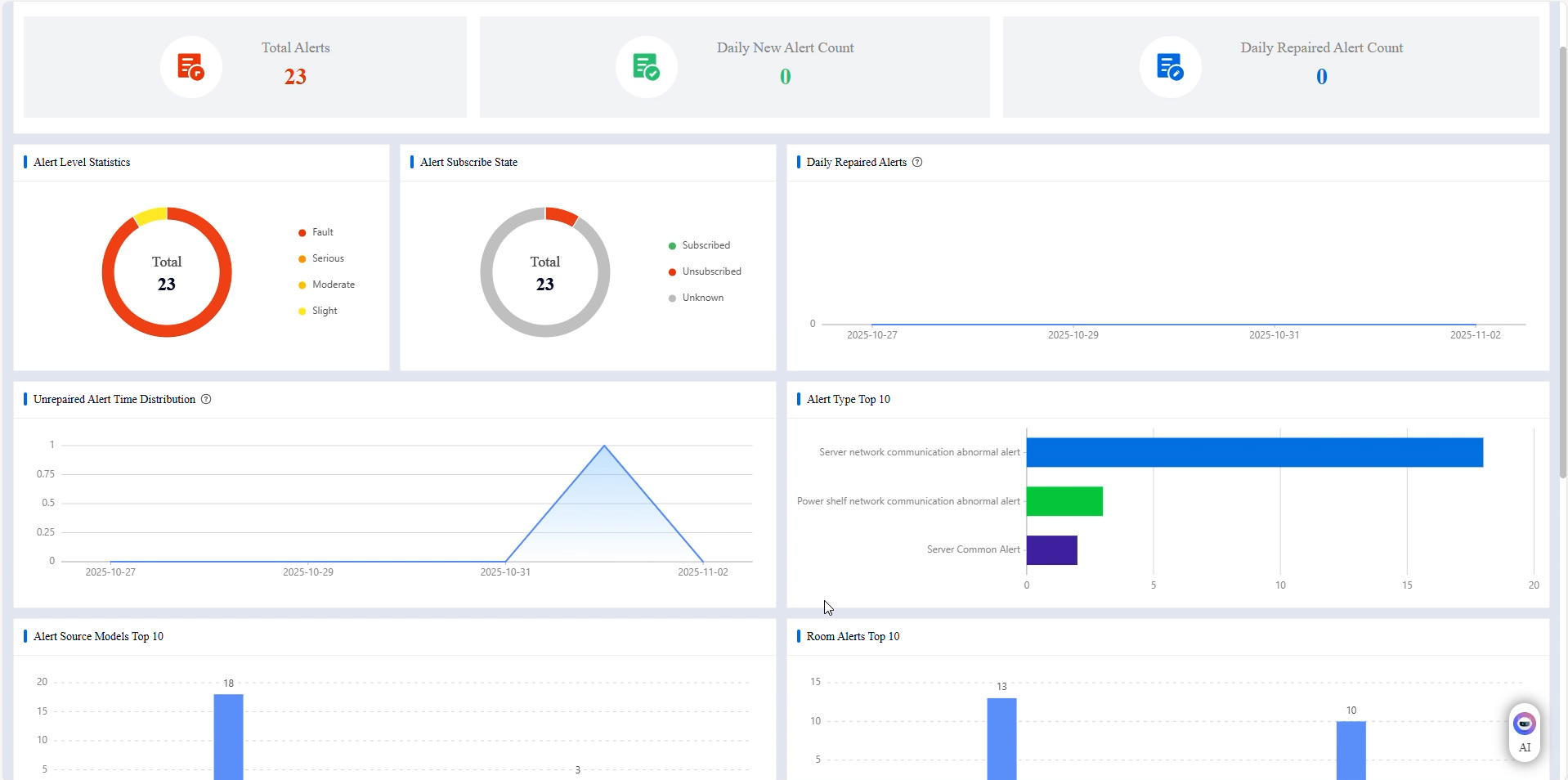Viewport: 1568px width, 780px height.
Task: Click the Daily New Alert Count green icon
Action: pyautogui.click(x=646, y=67)
